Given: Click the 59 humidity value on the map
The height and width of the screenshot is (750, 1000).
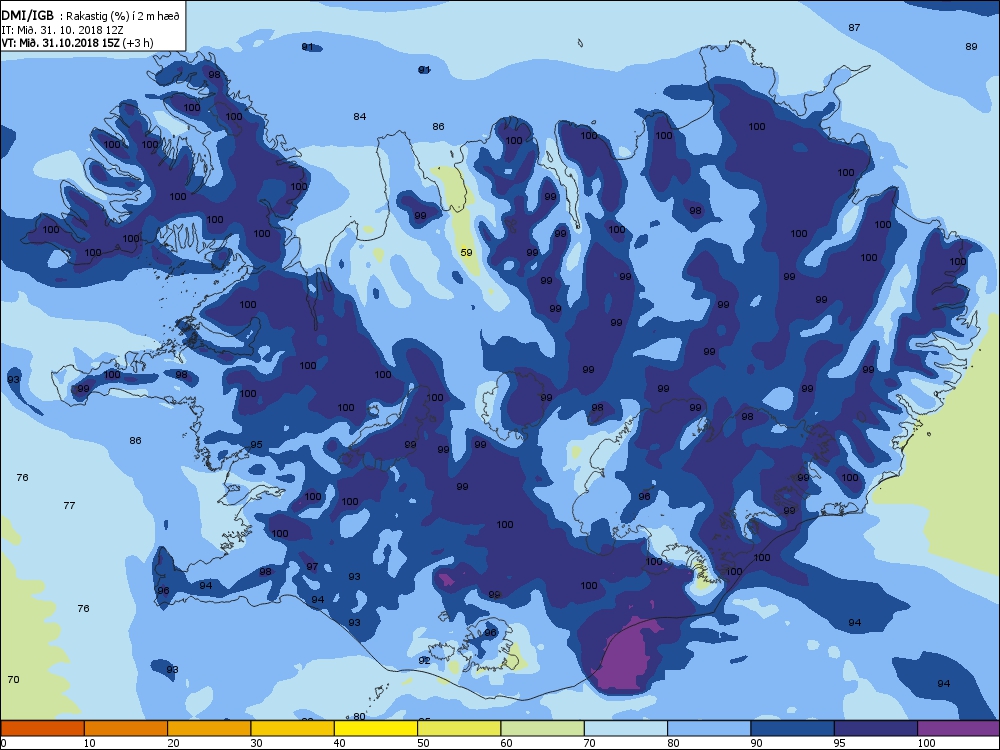Looking at the screenshot, I should 467,253.
